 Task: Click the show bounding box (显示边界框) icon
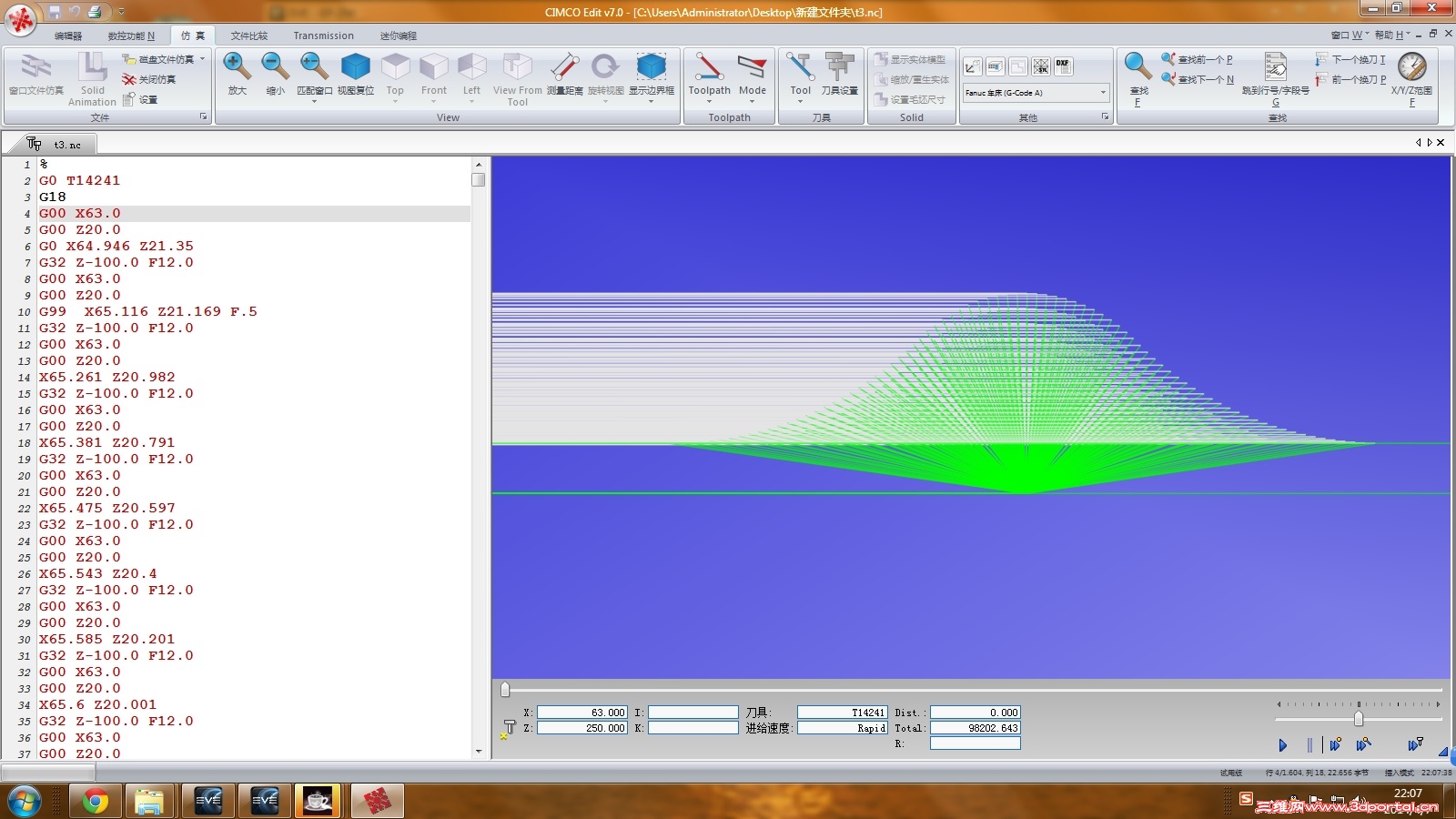(x=652, y=66)
